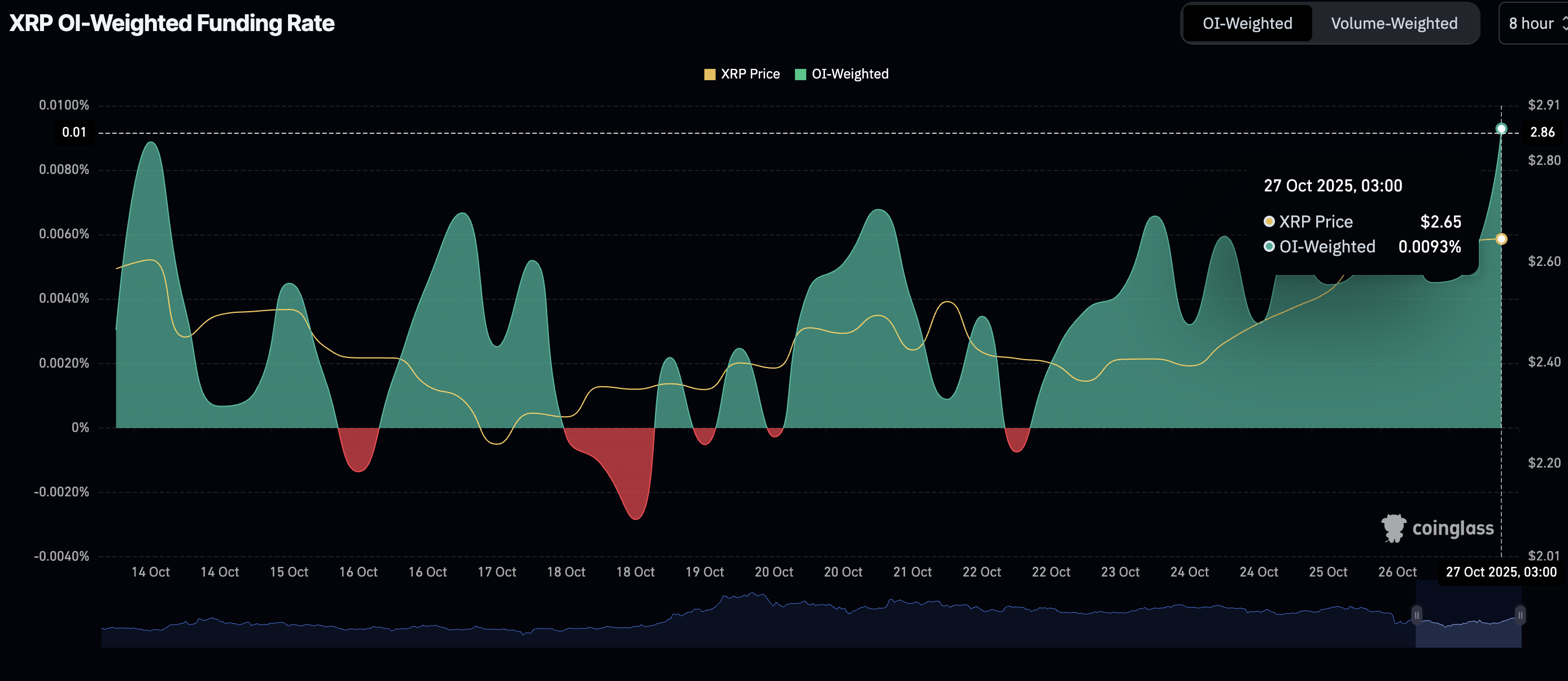
Task: Click the XRP OI-Weighted Funding Rate title
Action: pos(172,23)
